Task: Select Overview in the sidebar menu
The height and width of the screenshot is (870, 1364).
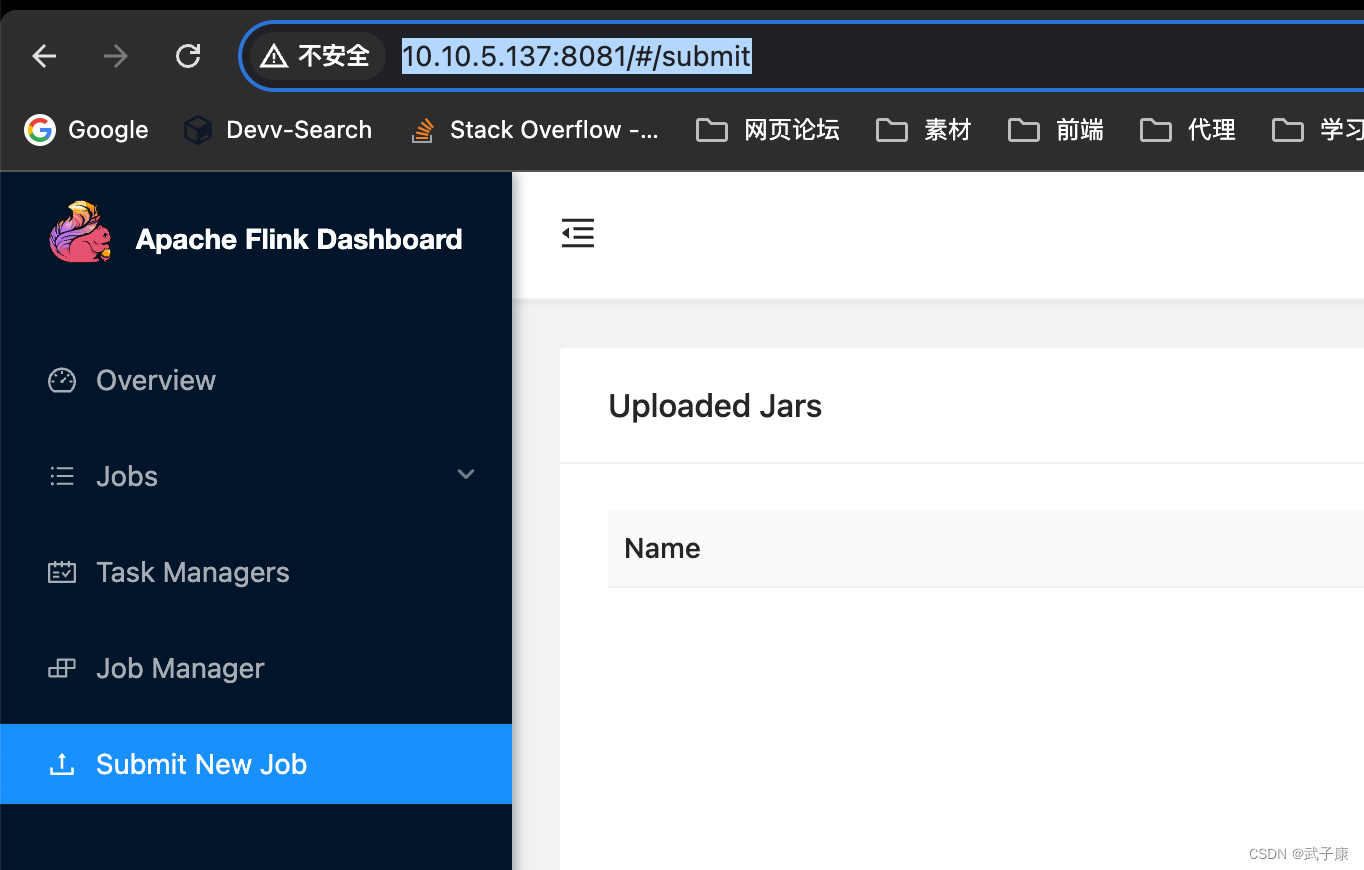Action: [155, 380]
